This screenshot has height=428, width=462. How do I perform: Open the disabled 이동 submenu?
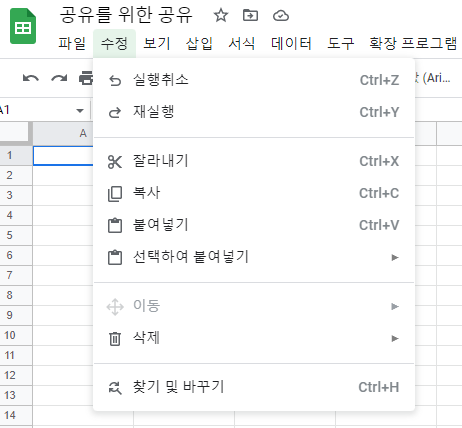254,306
